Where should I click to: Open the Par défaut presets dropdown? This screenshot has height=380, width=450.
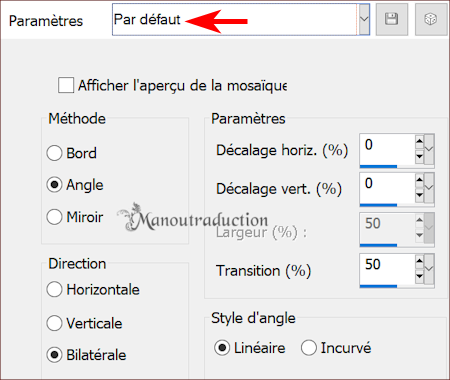point(364,19)
